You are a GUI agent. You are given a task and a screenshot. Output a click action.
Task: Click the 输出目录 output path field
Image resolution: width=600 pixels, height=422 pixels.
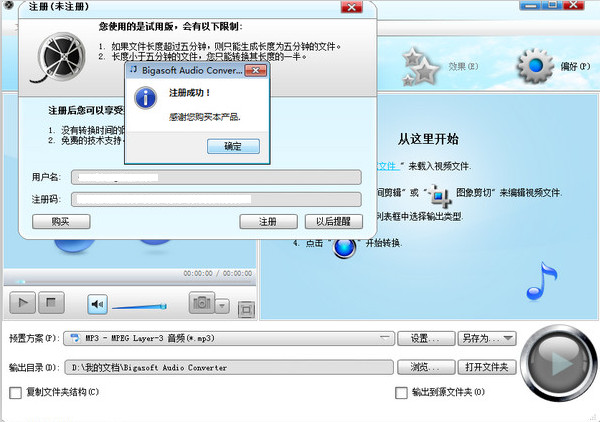click(x=228, y=367)
